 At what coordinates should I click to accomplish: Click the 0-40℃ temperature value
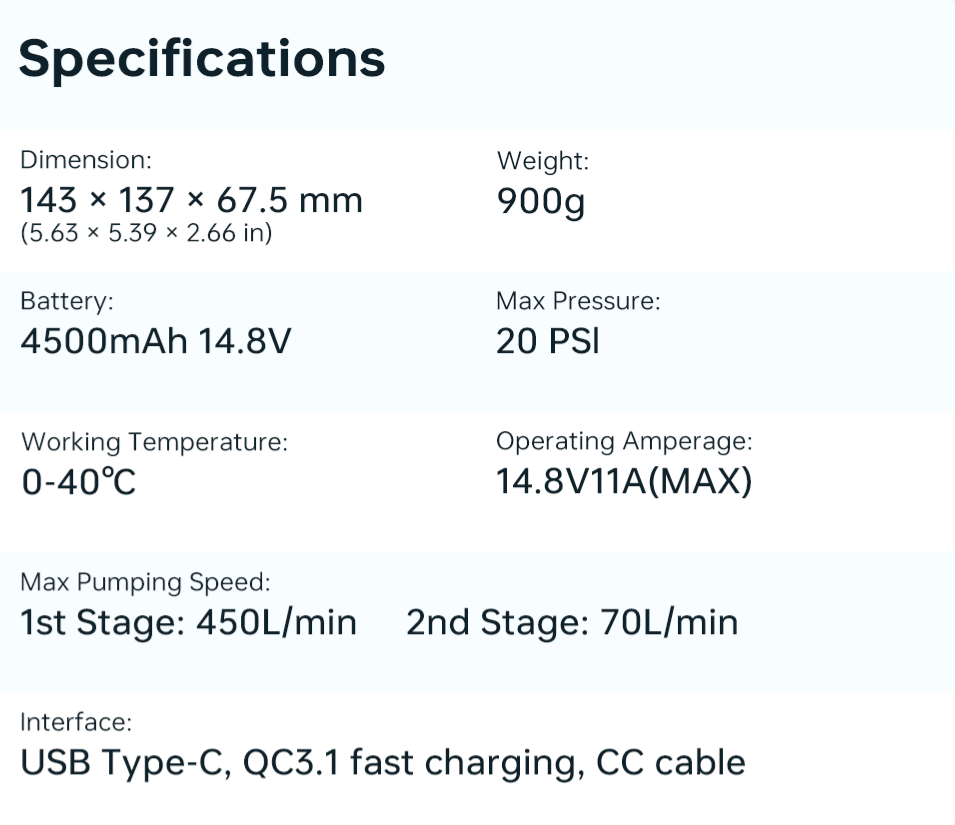coord(78,483)
